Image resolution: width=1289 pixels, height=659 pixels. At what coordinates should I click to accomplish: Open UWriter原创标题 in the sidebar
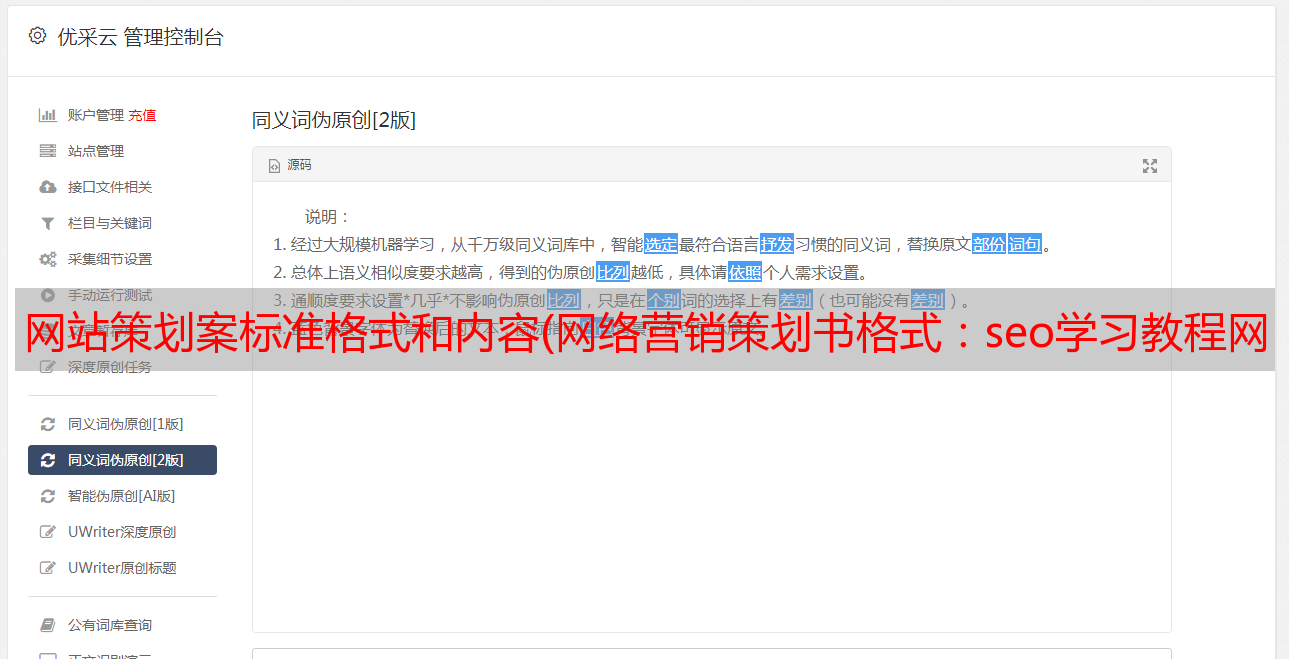(x=122, y=568)
